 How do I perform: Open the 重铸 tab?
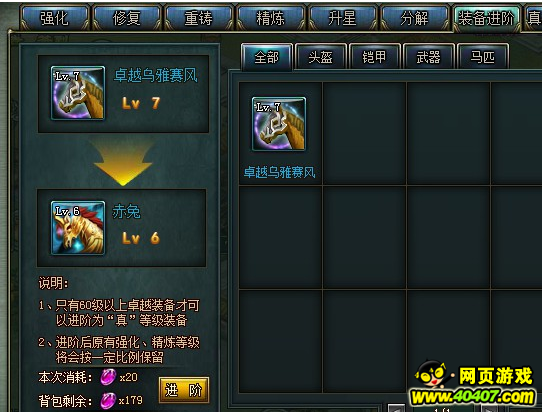coord(198,18)
